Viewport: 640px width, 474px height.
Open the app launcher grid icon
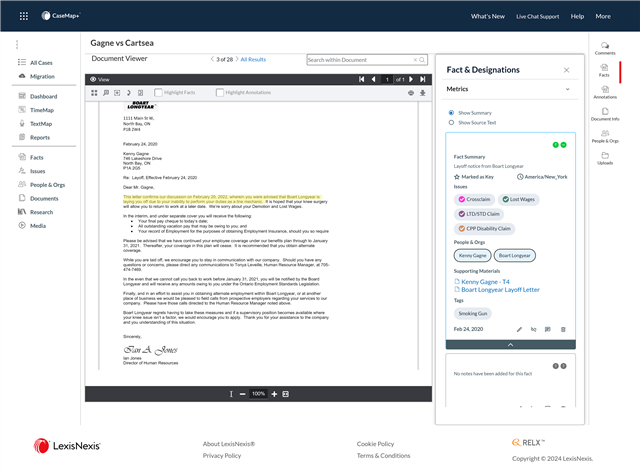point(24,16)
